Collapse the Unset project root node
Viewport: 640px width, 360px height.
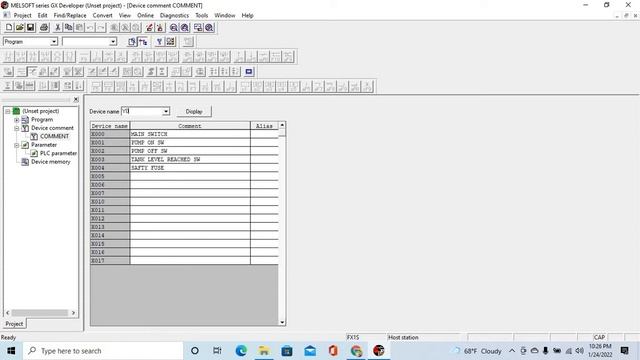[7, 111]
